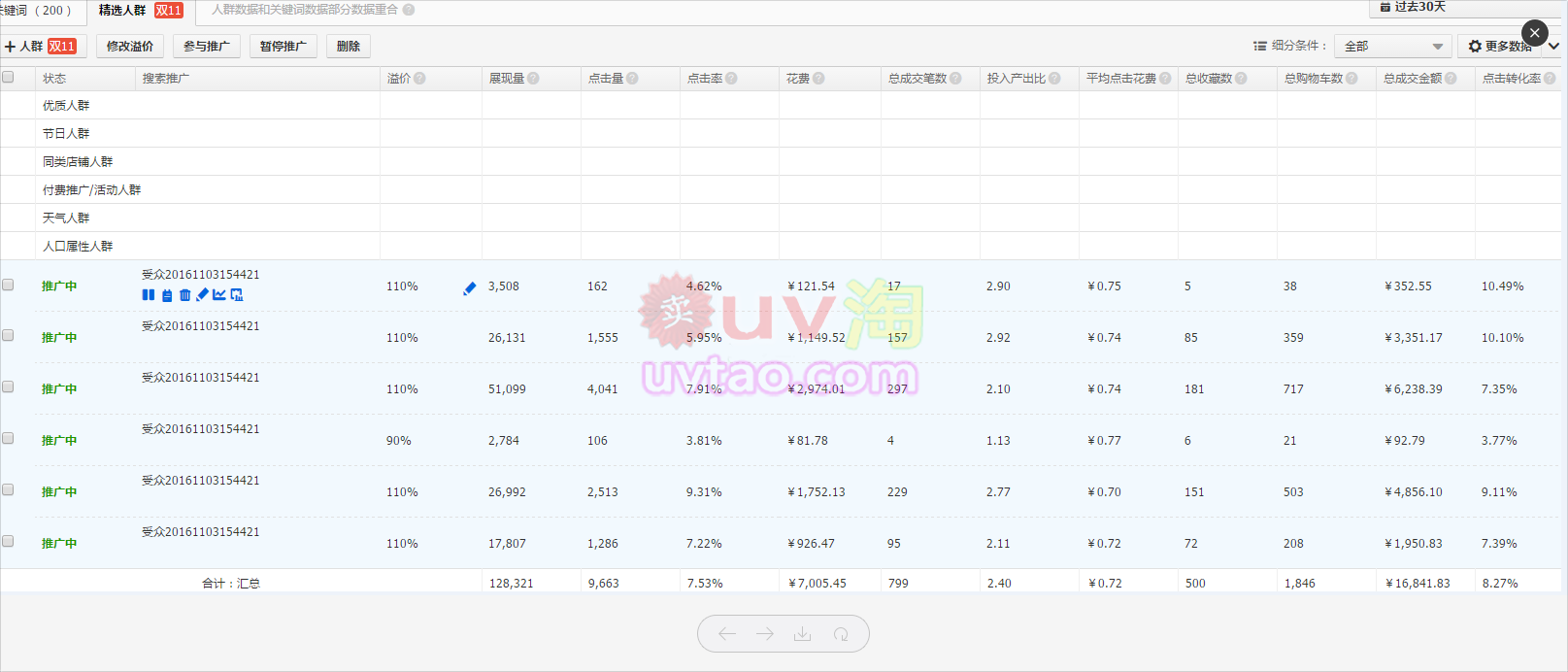Click the ¥1,752.13 spend cell
The width and height of the screenshot is (1568, 672).
coord(817,492)
